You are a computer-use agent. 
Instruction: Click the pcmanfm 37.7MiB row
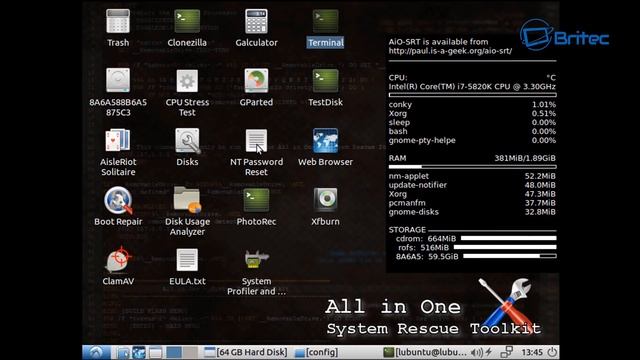click(x=472, y=203)
